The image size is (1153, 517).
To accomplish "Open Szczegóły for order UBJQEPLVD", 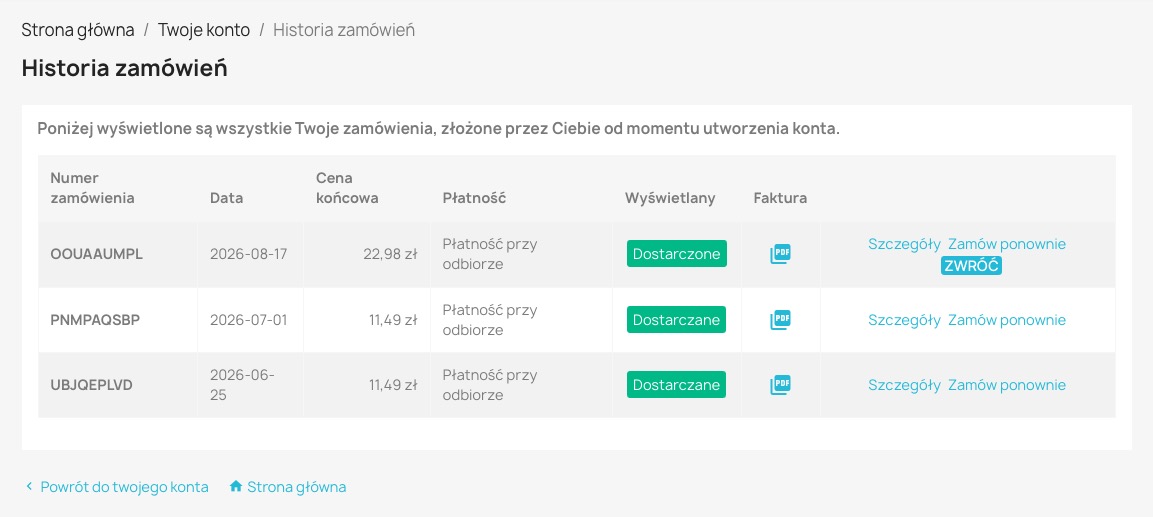I will [x=904, y=385].
